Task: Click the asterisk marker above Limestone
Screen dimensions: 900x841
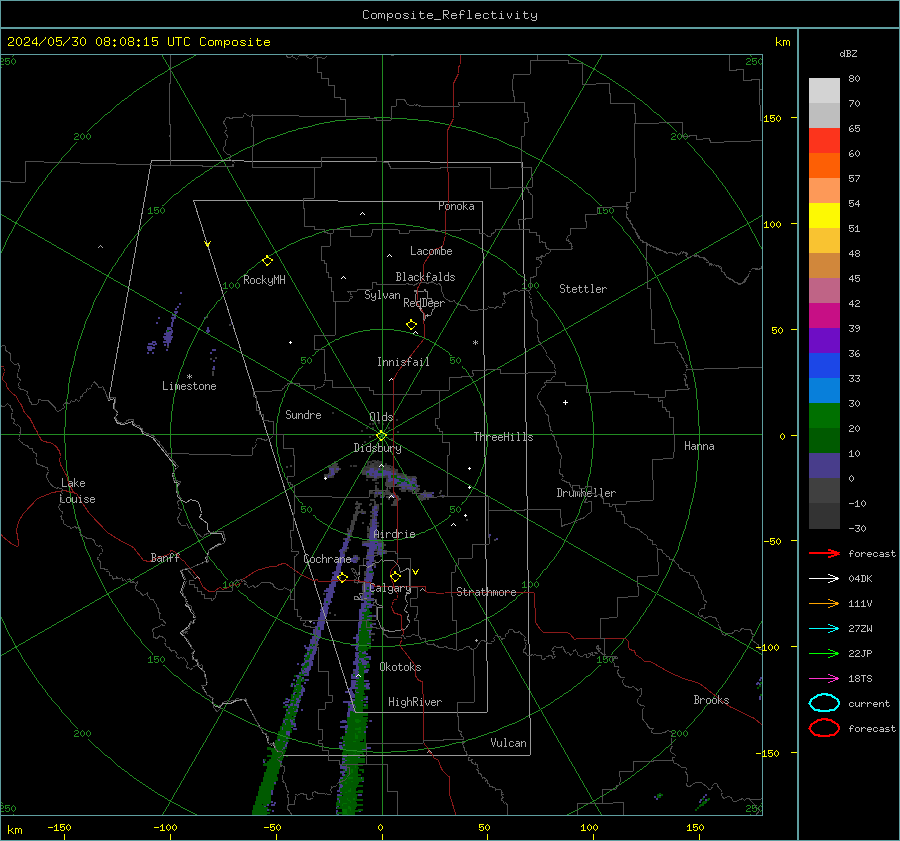Action: coord(189,377)
